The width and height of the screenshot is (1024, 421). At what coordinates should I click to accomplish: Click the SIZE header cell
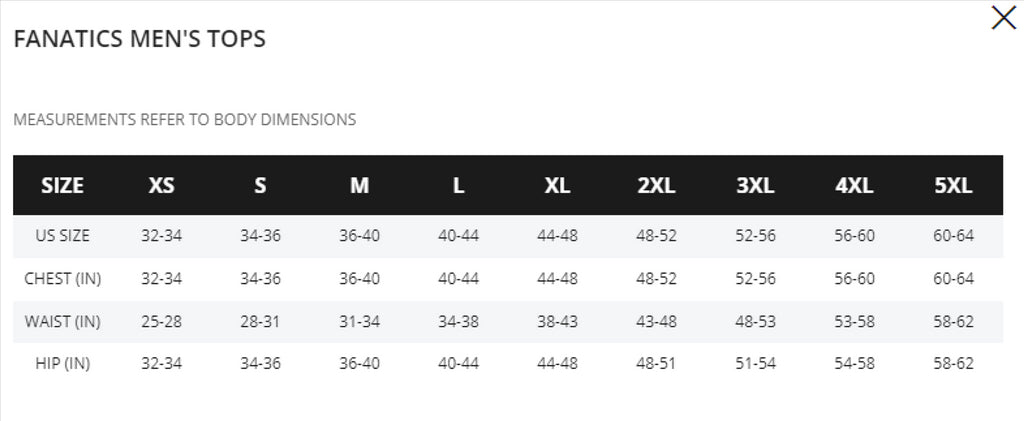pos(63,186)
